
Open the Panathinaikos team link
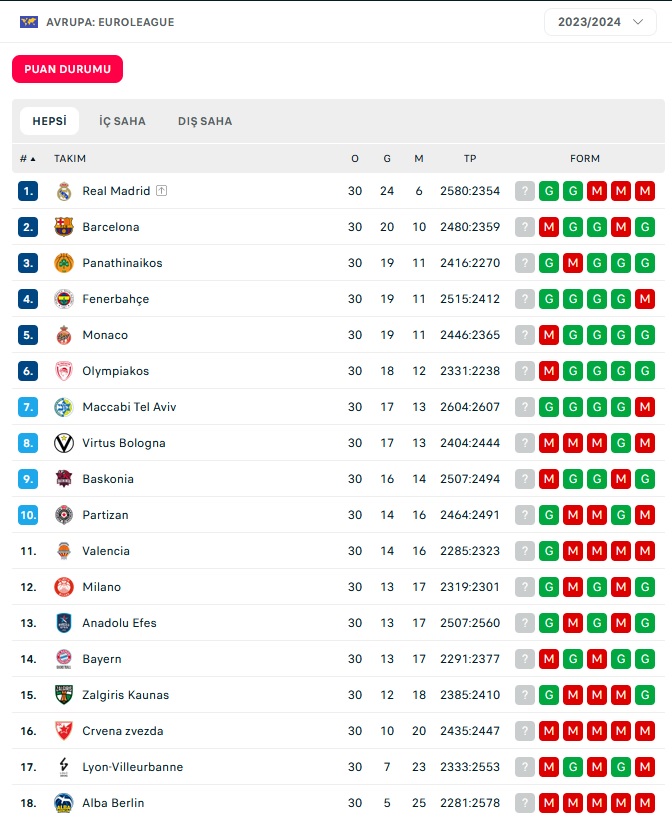coord(122,263)
